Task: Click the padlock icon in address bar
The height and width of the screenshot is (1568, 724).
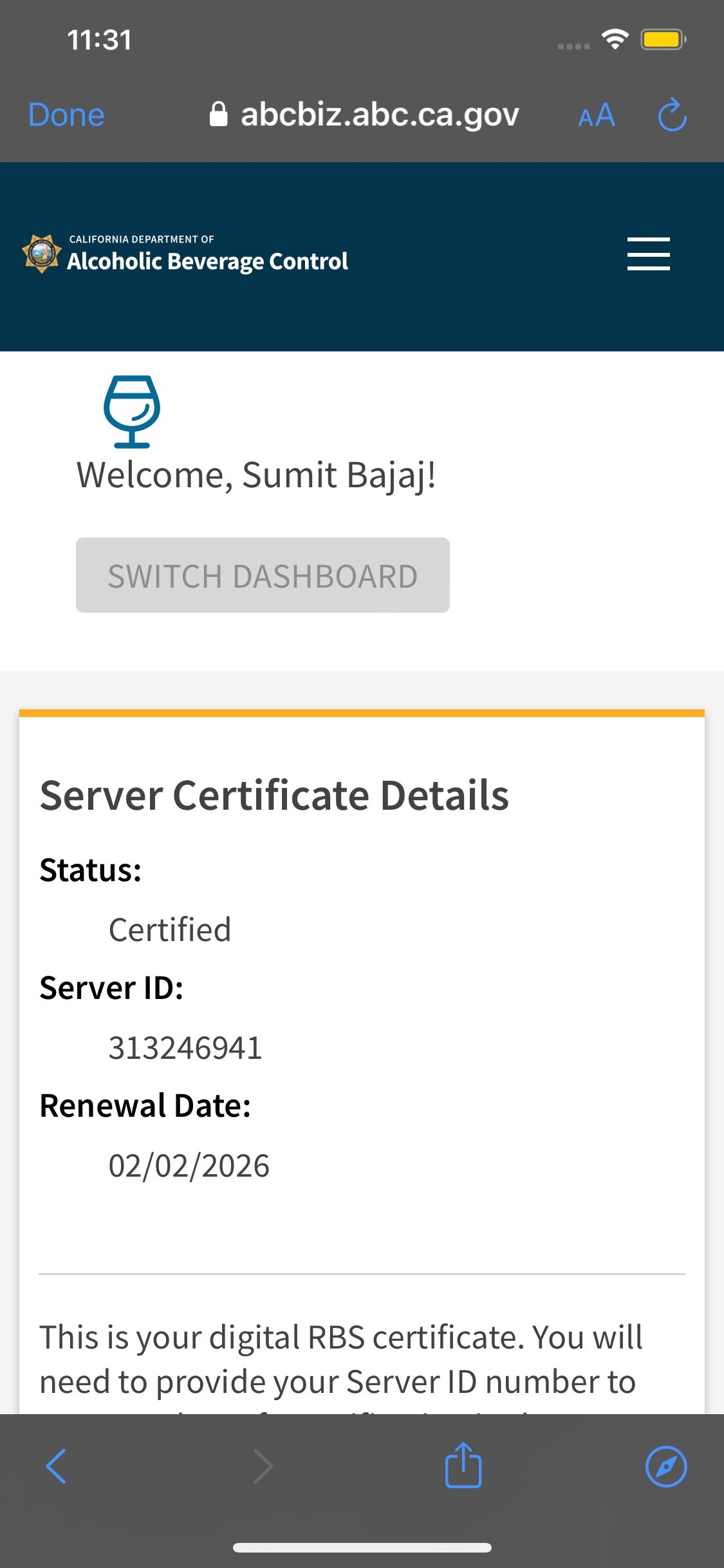Action: click(x=218, y=115)
